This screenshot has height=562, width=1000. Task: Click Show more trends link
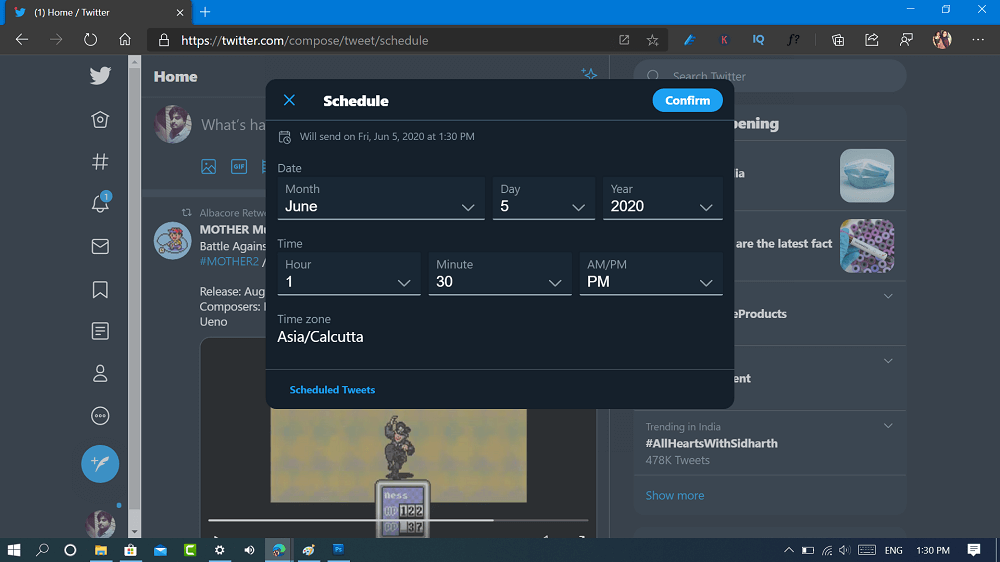pyautogui.click(x=675, y=496)
